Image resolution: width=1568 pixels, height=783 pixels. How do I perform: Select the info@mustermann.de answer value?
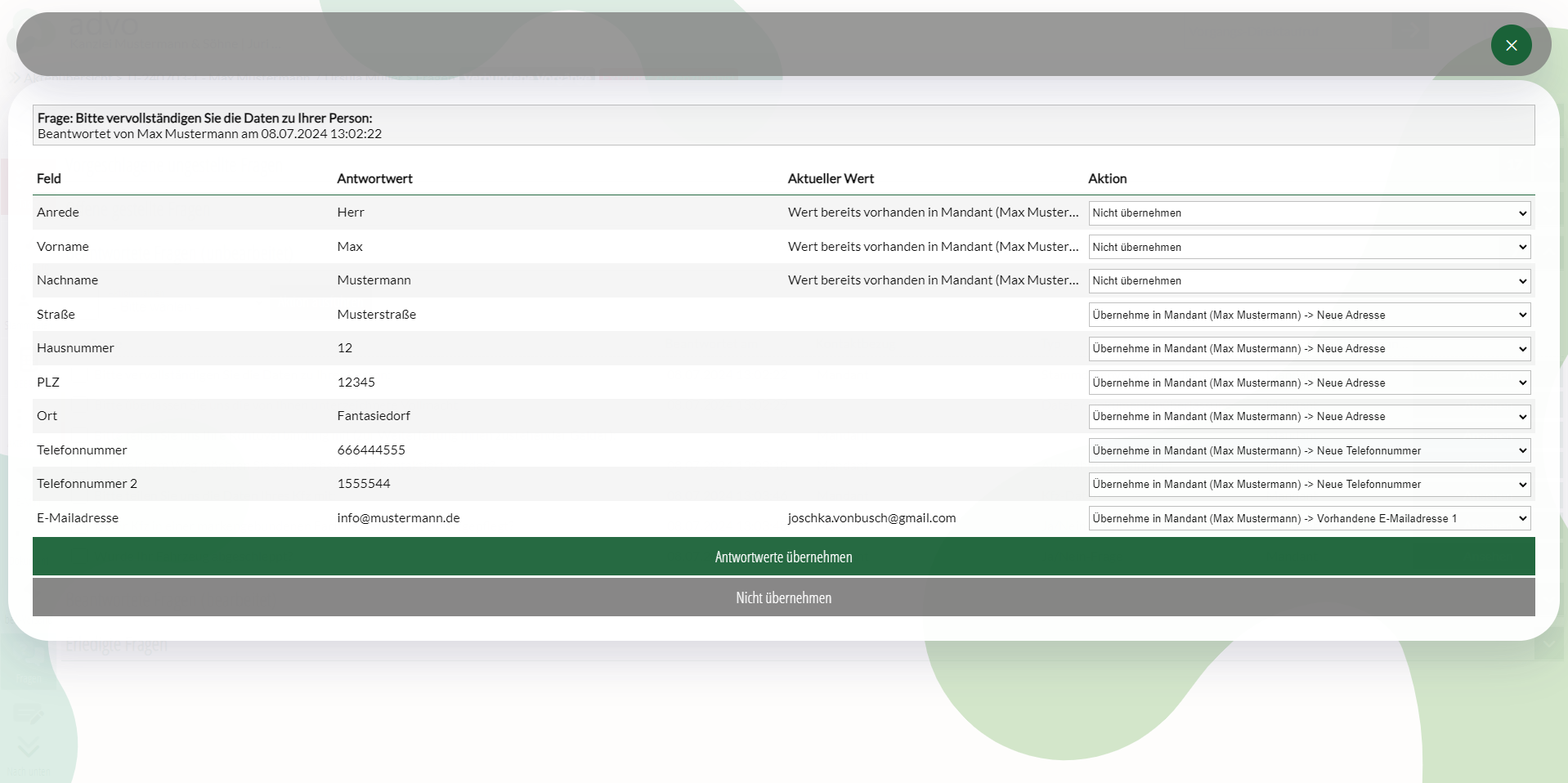(398, 518)
